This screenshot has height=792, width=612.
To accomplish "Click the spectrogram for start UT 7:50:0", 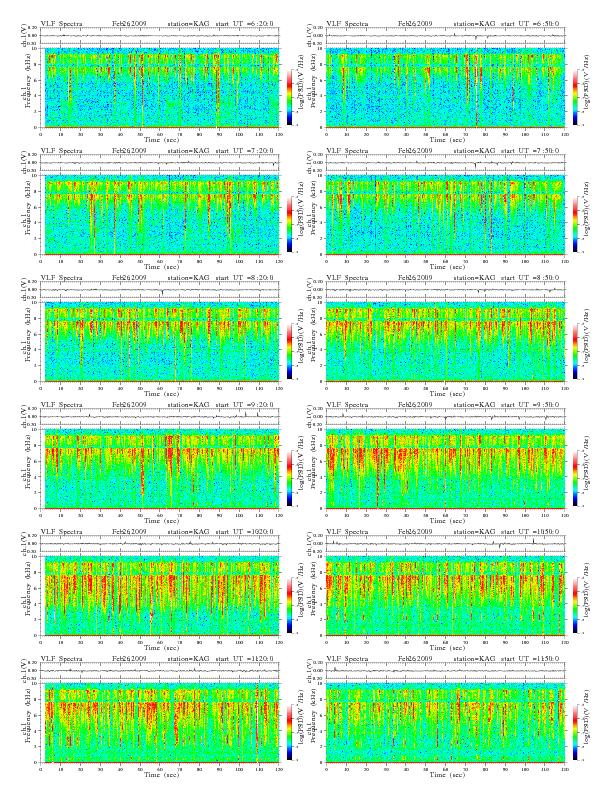I will coord(445,215).
